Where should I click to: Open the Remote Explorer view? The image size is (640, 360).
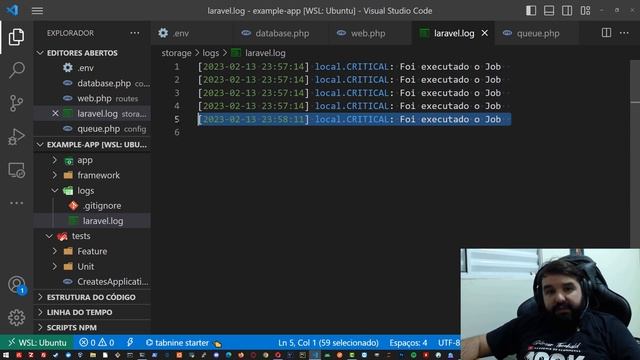[x=16, y=170]
